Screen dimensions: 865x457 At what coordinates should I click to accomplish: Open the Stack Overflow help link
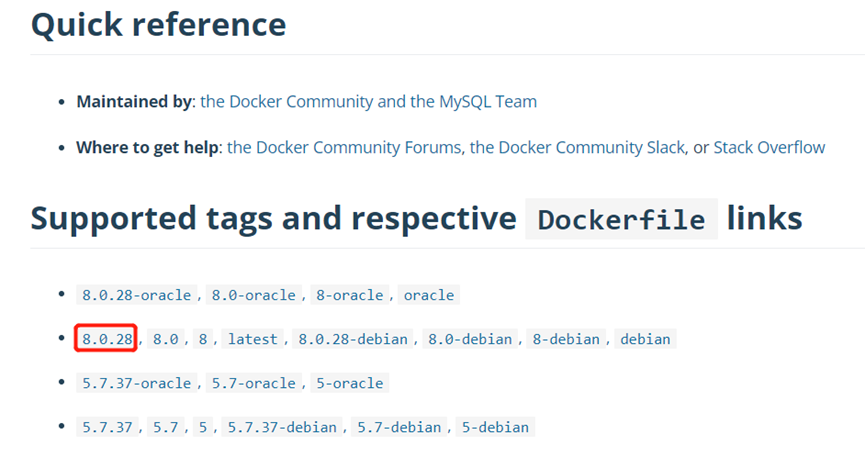pos(769,147)
